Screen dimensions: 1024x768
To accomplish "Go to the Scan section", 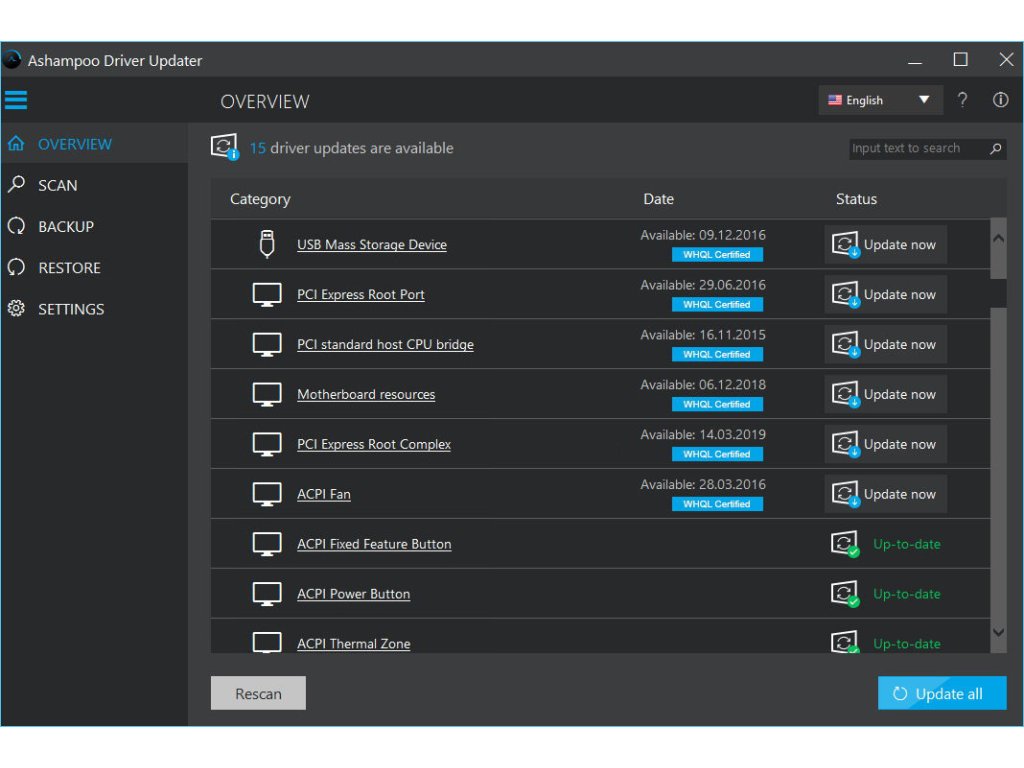I will [x=57, y=185].
